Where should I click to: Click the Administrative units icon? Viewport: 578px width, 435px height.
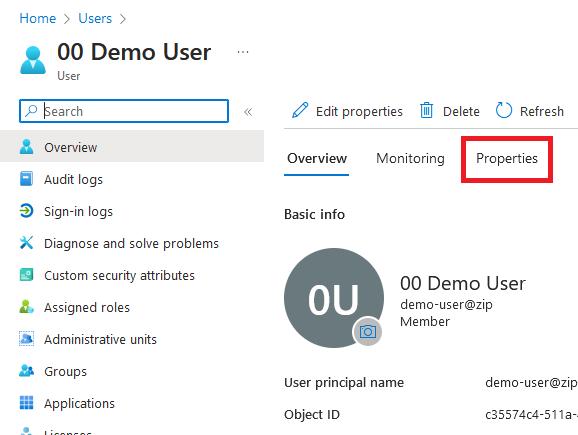point(26,339)
